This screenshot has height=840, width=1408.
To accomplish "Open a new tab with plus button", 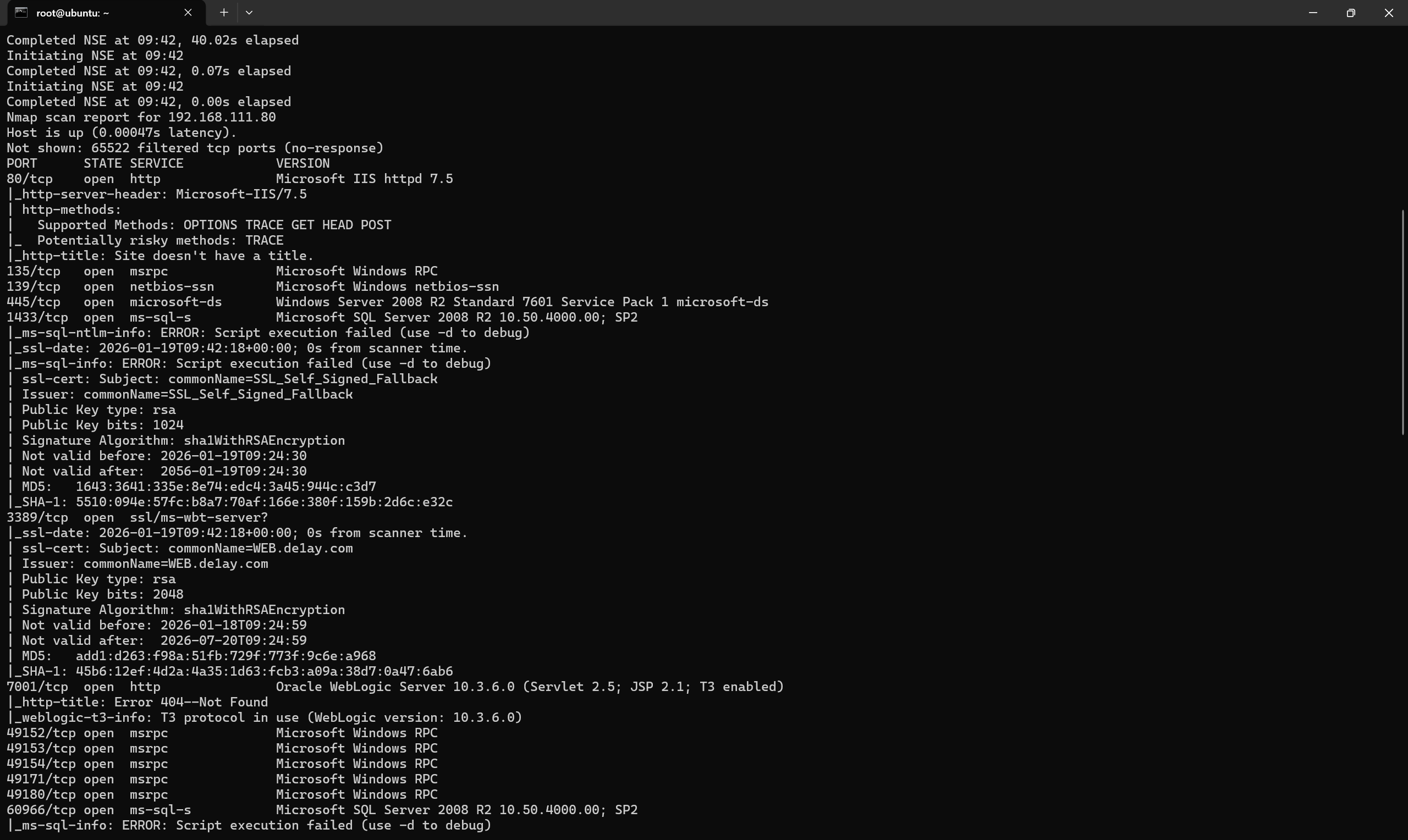I will coord(224,13).
